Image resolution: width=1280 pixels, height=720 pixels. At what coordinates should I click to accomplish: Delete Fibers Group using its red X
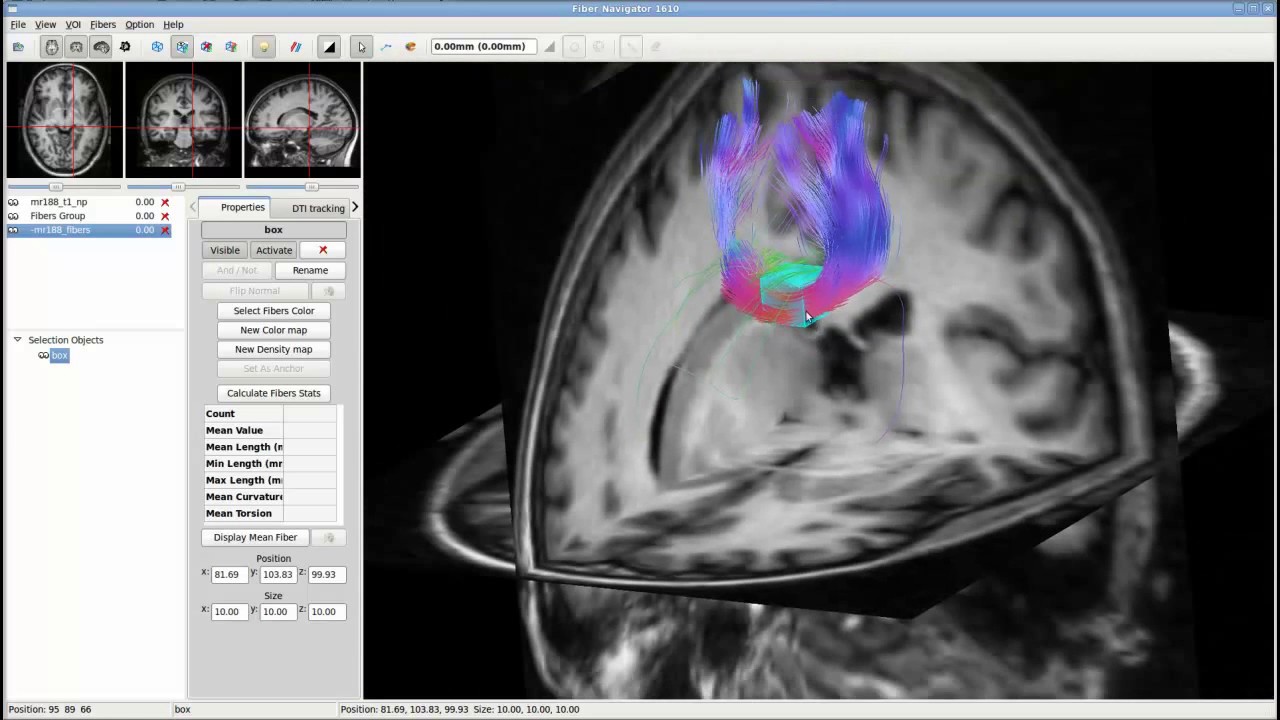(165, 216)
